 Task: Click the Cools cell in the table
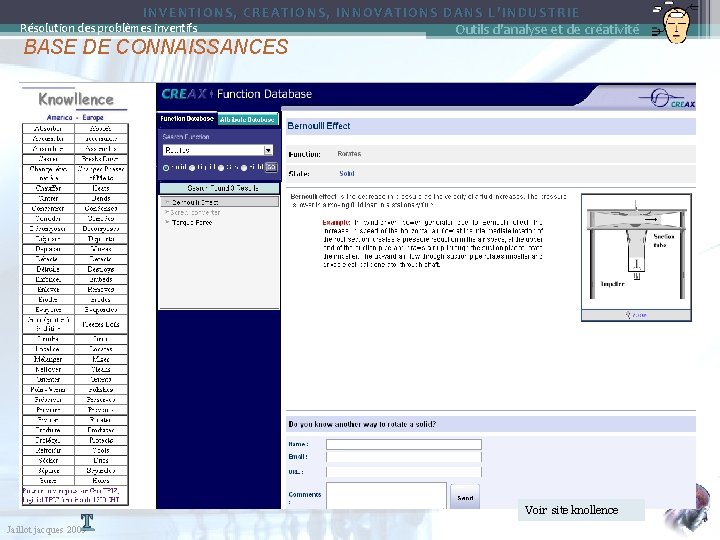tap(101, 450)
